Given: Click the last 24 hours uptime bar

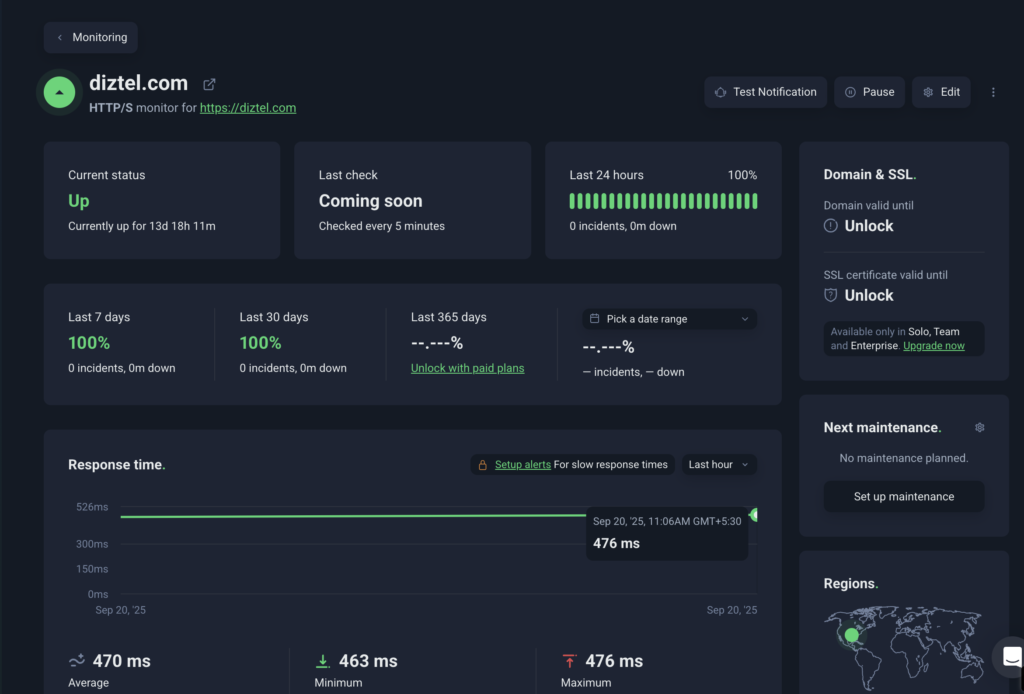Looking at the screenshot, I should click(663, 201).
